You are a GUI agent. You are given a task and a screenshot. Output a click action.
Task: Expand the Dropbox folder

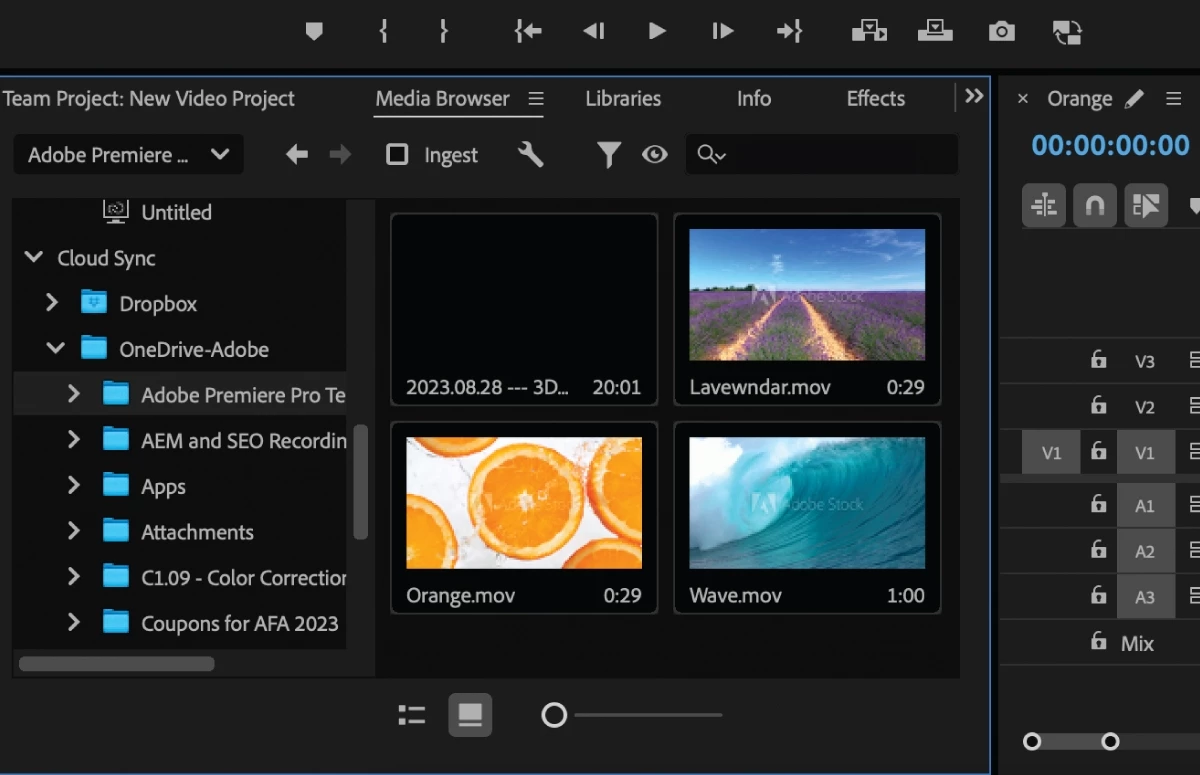point(52,302)
